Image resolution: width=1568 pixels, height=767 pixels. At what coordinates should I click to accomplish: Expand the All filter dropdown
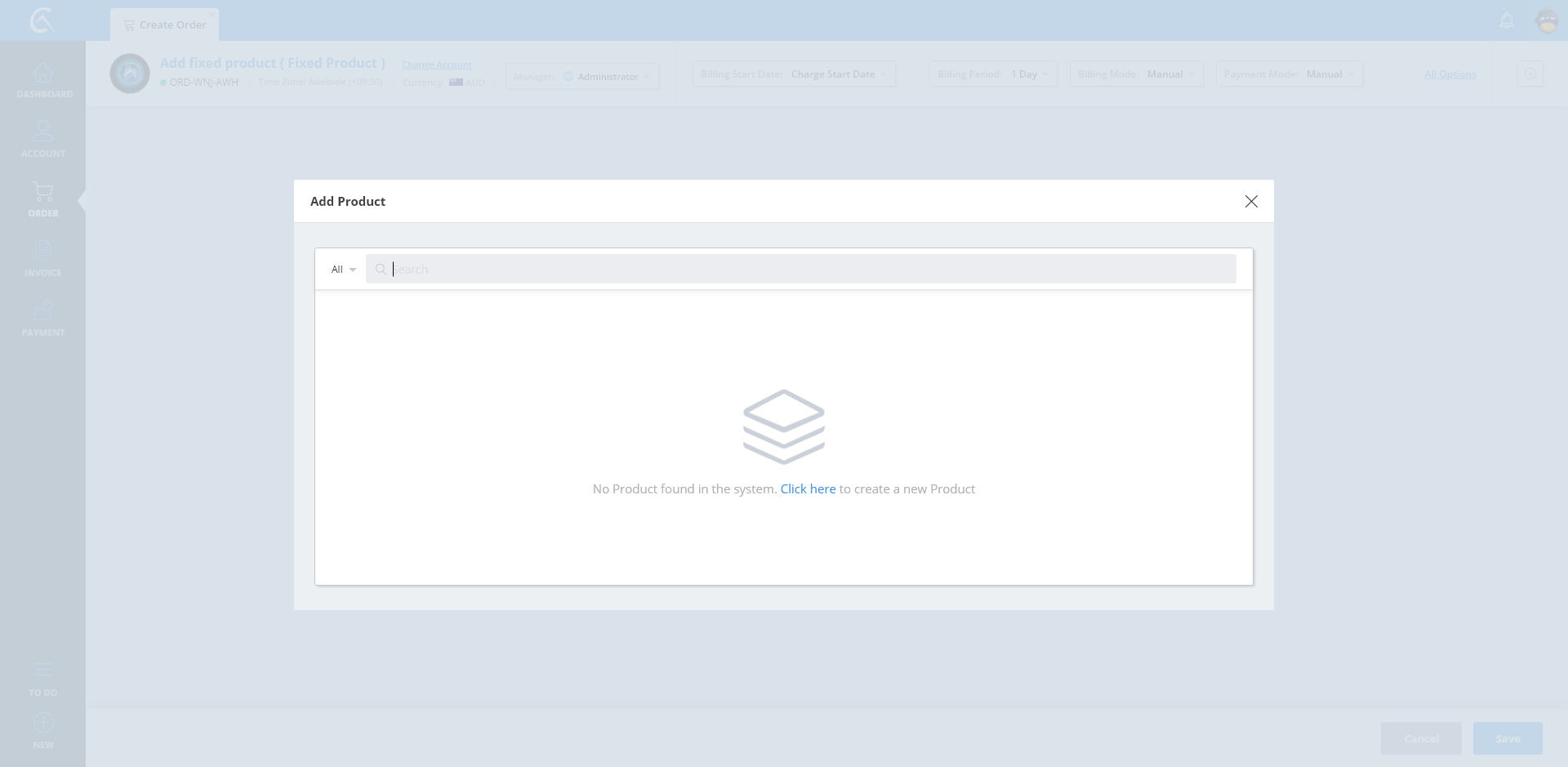(x=344, y=270)
